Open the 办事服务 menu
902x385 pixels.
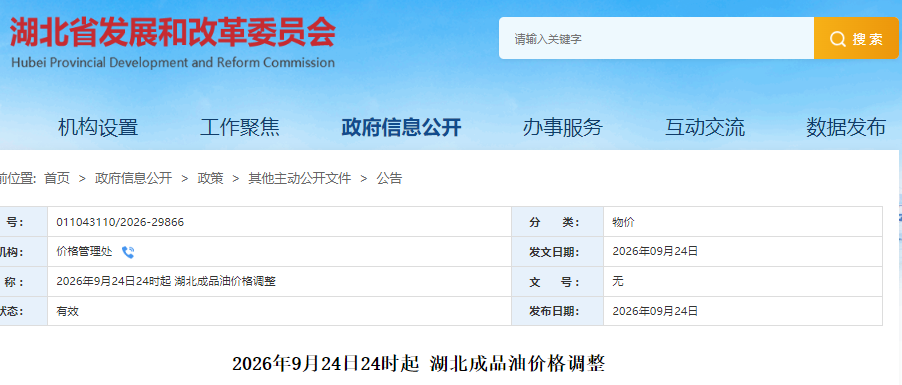(x=563, y=127)
